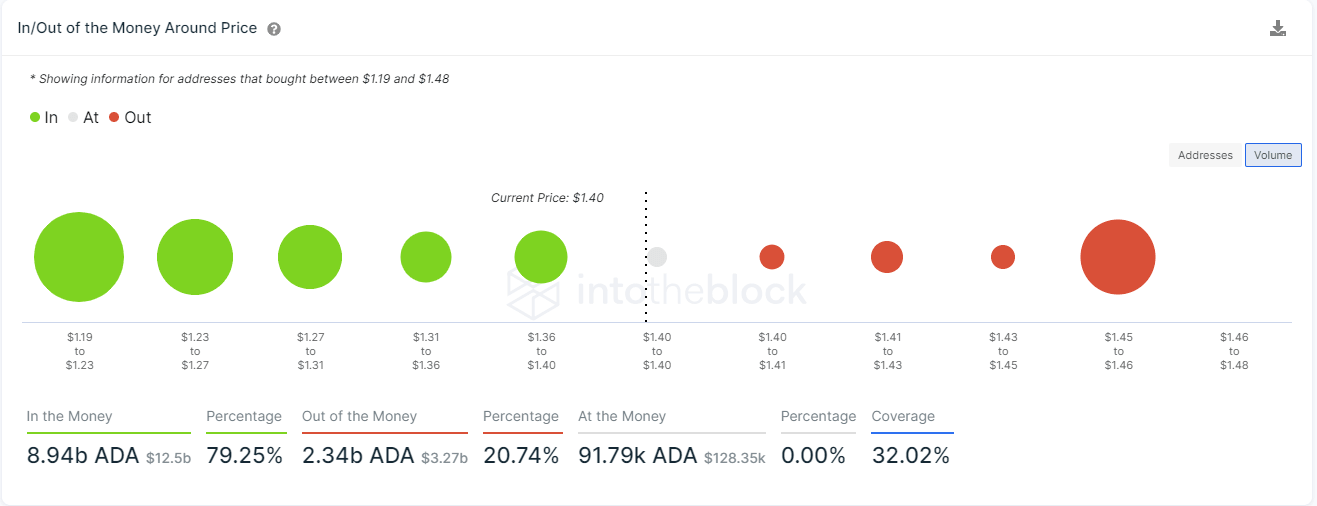This screenshot has width=1317, height=506.
Task: Select the $1.31 to $1.36 green bubble
Action: [426, 257]
